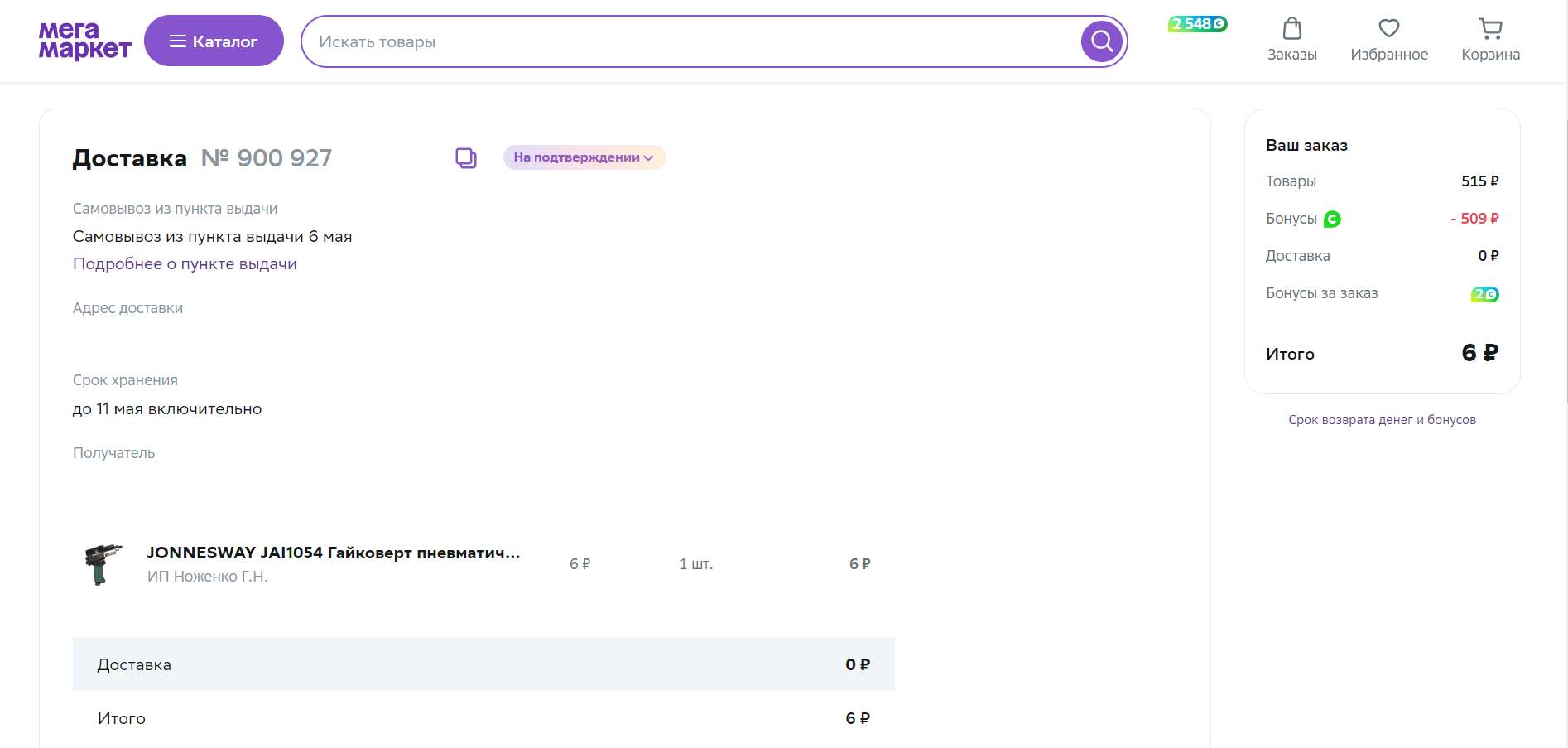The image size is (1568, 748).
Task: Click the Бонусы за заказ label
Action: tap(1321, 293)
